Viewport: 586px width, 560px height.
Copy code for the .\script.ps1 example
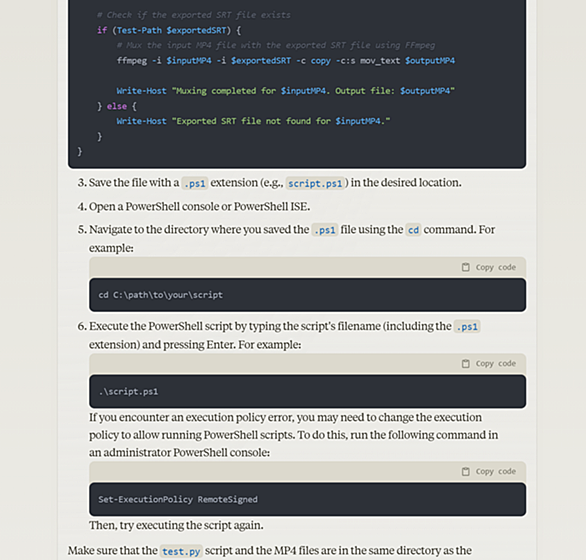(x=489, y=364)
